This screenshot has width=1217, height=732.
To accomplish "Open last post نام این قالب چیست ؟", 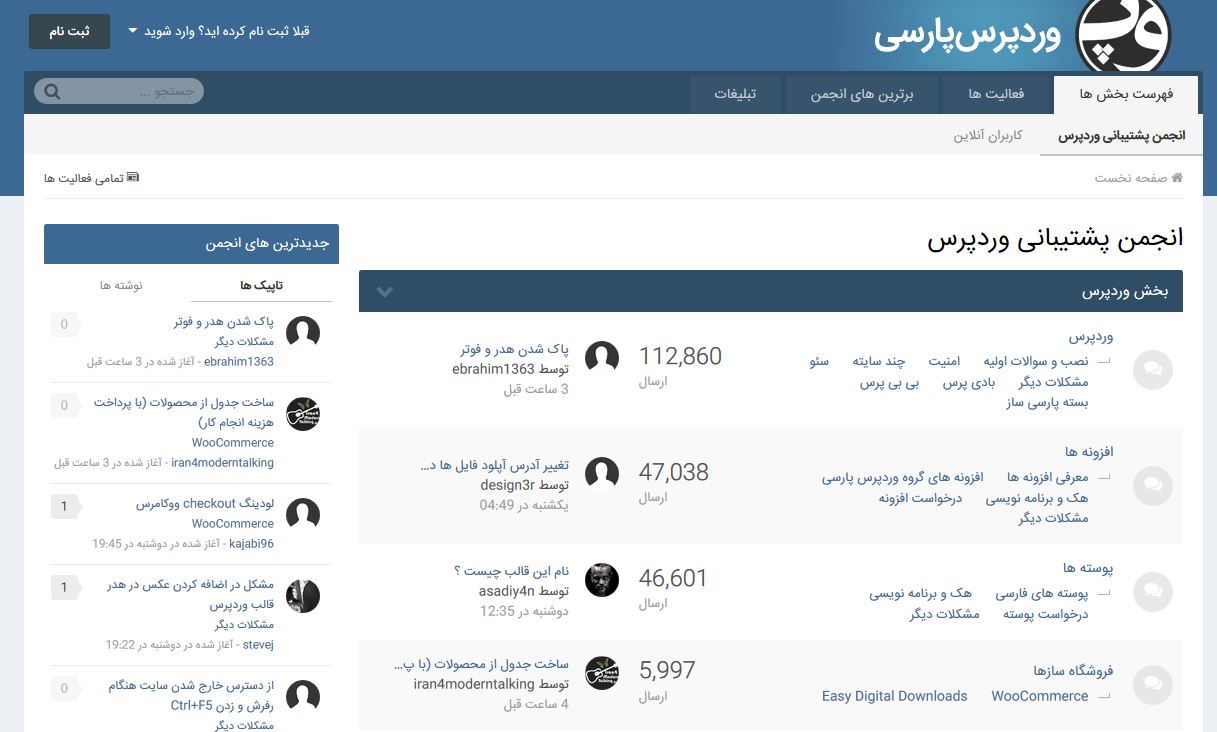I will [511, 571].
